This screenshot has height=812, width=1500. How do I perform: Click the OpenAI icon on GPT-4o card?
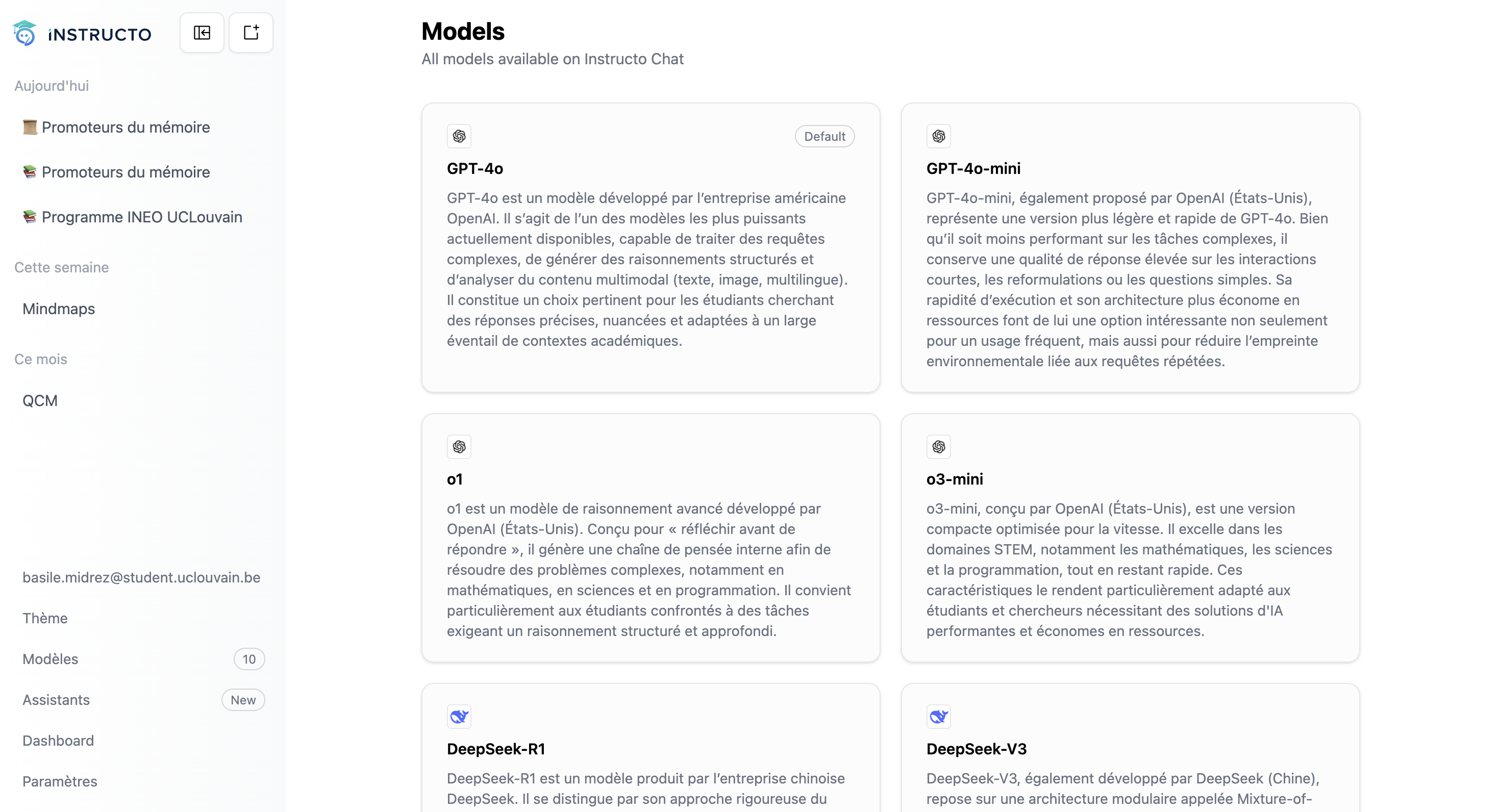pyautogui.click(x=459, y=136)
